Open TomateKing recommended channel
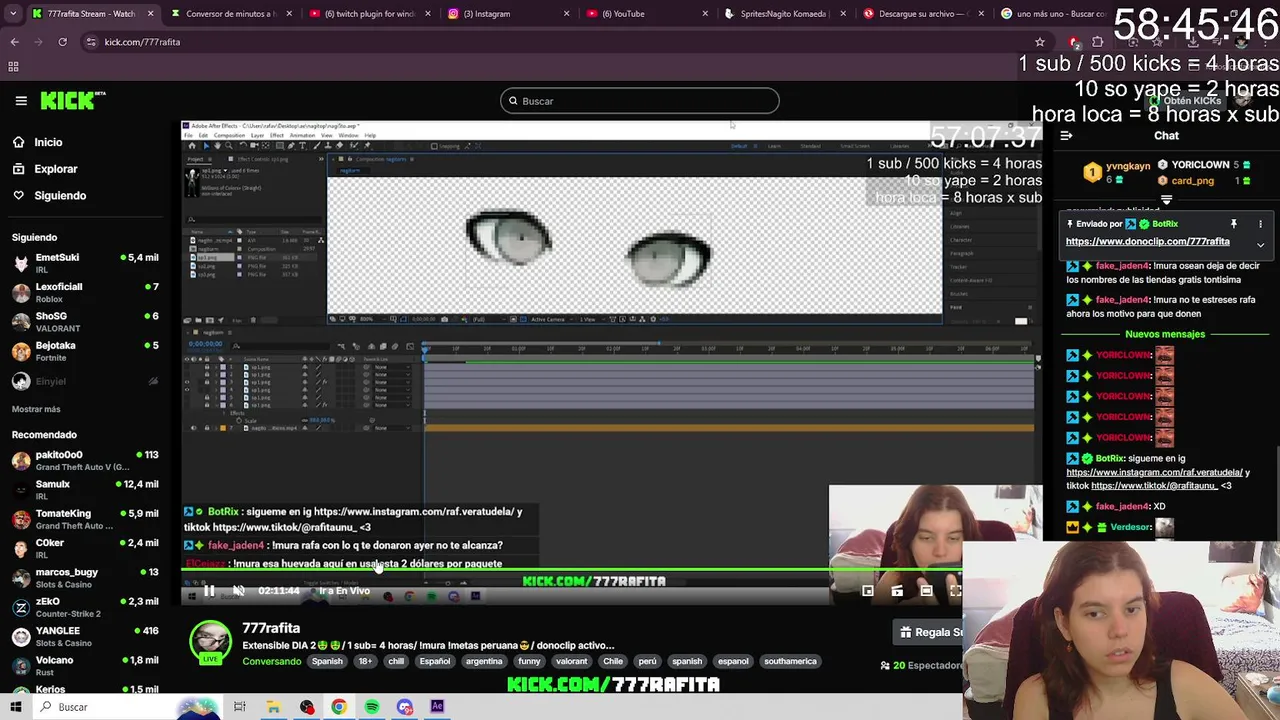Screen dimensions: 1280x720 [85, 519]
